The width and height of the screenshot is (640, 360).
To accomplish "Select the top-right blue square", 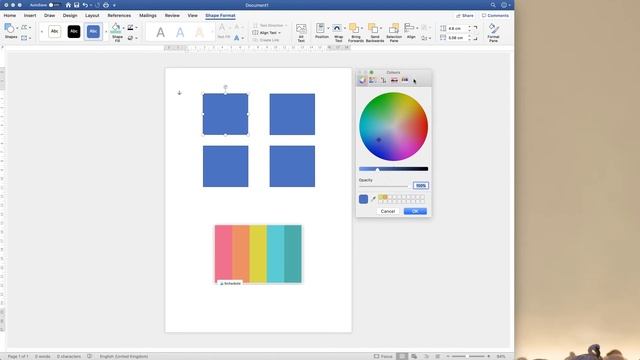I will click(292, 114).
